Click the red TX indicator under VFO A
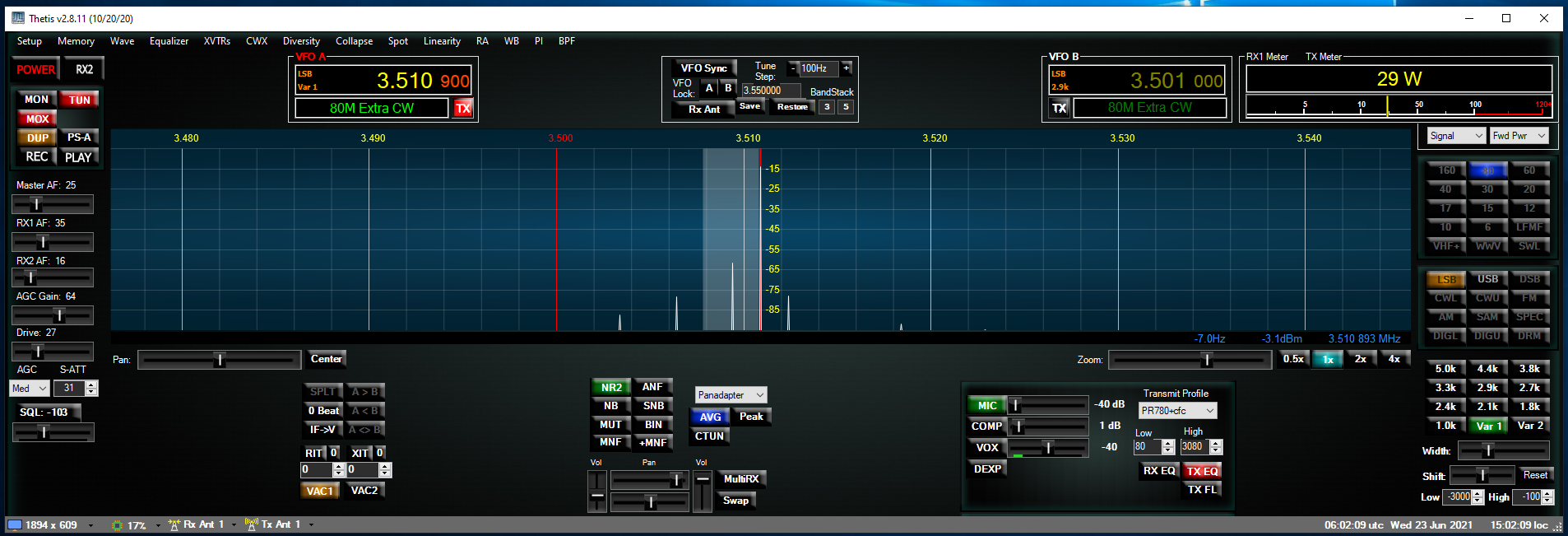1568x536 pixels. (x=463, y=108)
